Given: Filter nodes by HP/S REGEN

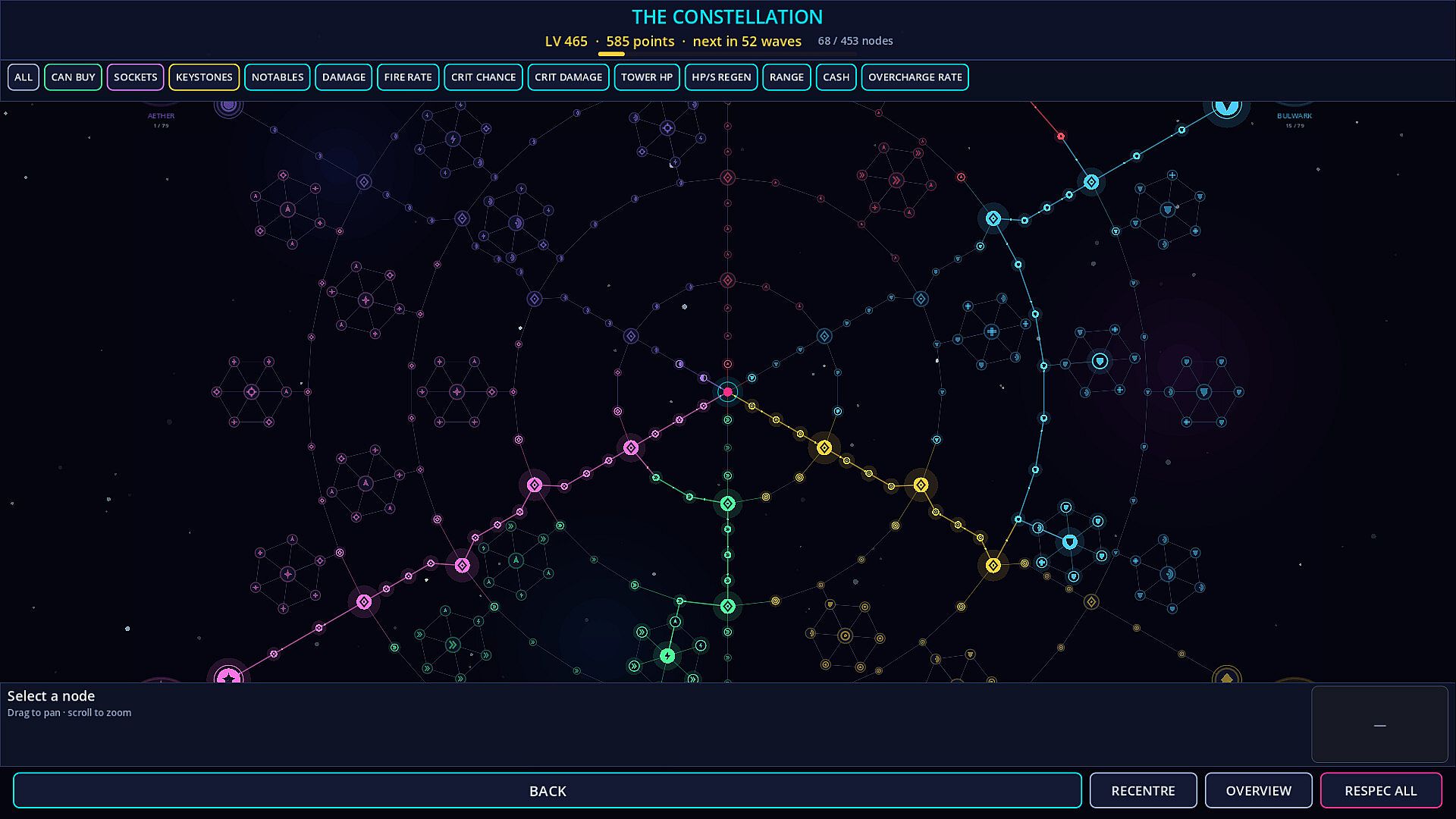Looking at the screenshot, I should point(721,77).
